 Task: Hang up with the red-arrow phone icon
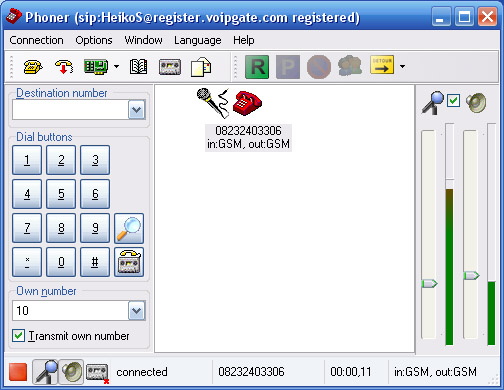(x=64, y=67)
